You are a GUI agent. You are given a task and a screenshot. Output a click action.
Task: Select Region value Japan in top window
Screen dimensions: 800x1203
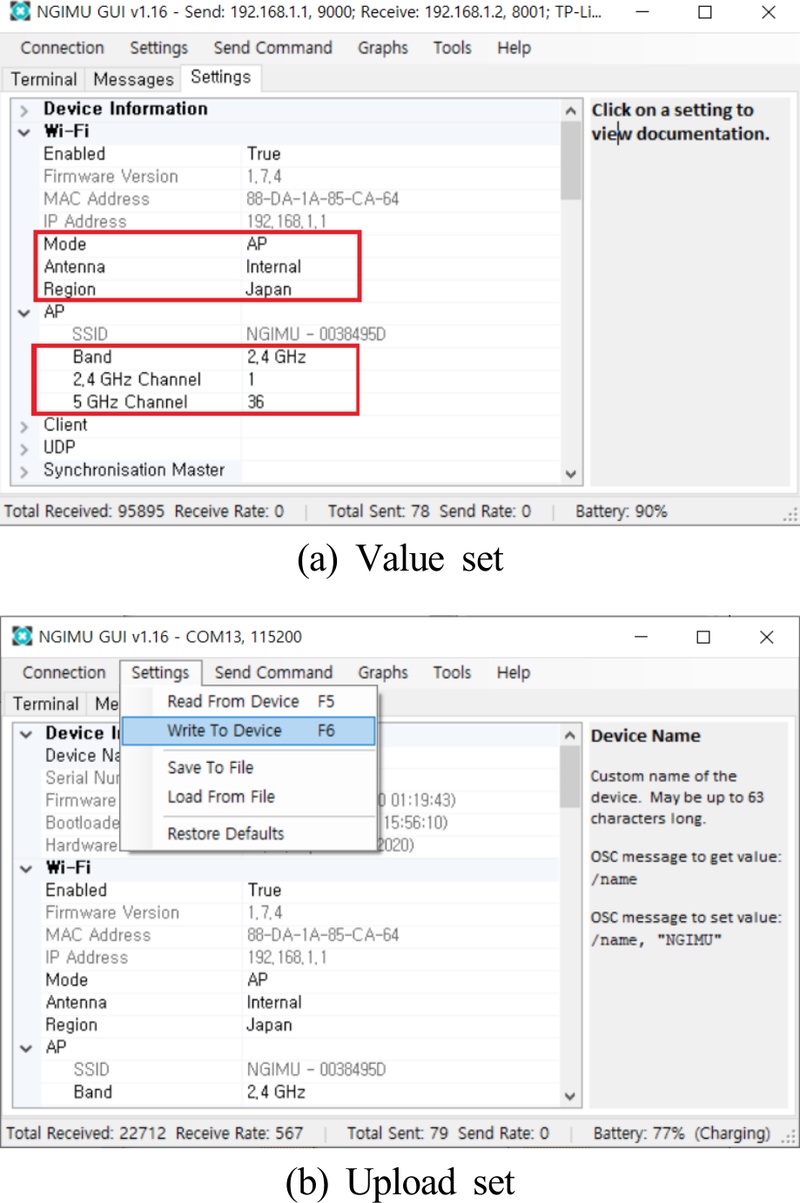click(x=269, y=289)
